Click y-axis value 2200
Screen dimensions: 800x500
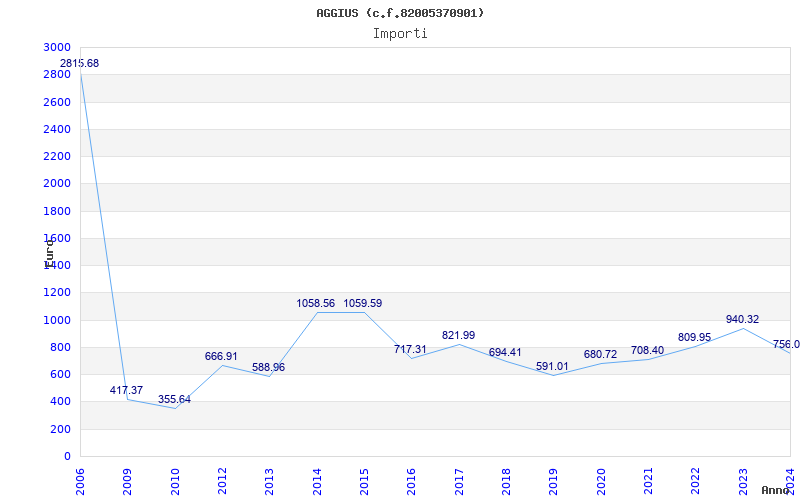57,156
